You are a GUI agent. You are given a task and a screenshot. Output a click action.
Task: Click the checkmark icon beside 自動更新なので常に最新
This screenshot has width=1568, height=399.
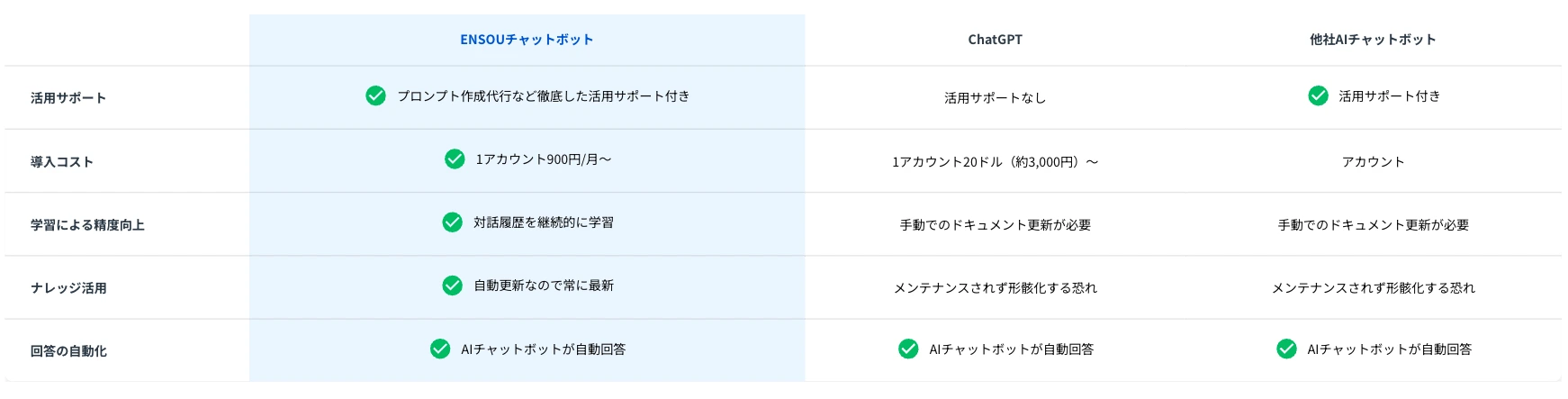pos(453,285)
